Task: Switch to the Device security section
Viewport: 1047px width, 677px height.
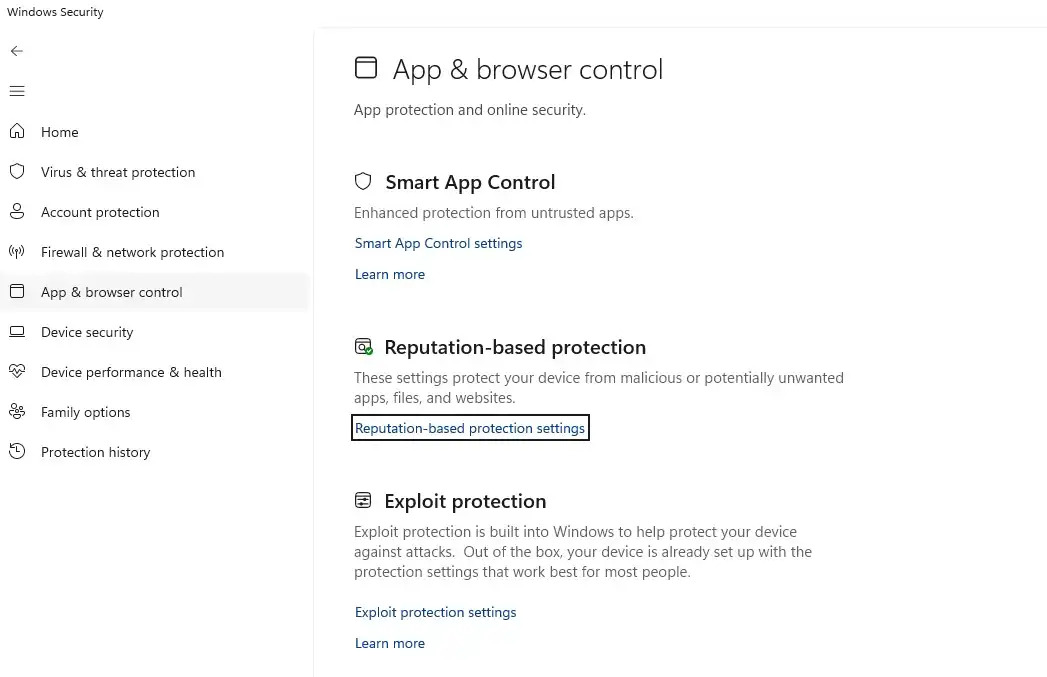Action: [x=86, y=331]
